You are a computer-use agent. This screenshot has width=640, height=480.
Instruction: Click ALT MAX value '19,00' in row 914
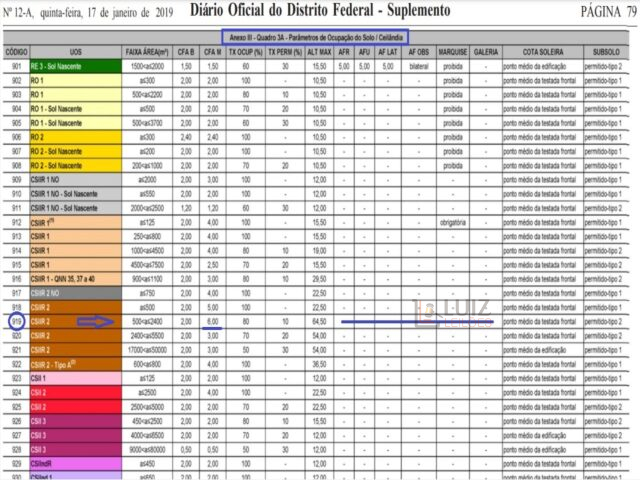click(x=319, y=251)
